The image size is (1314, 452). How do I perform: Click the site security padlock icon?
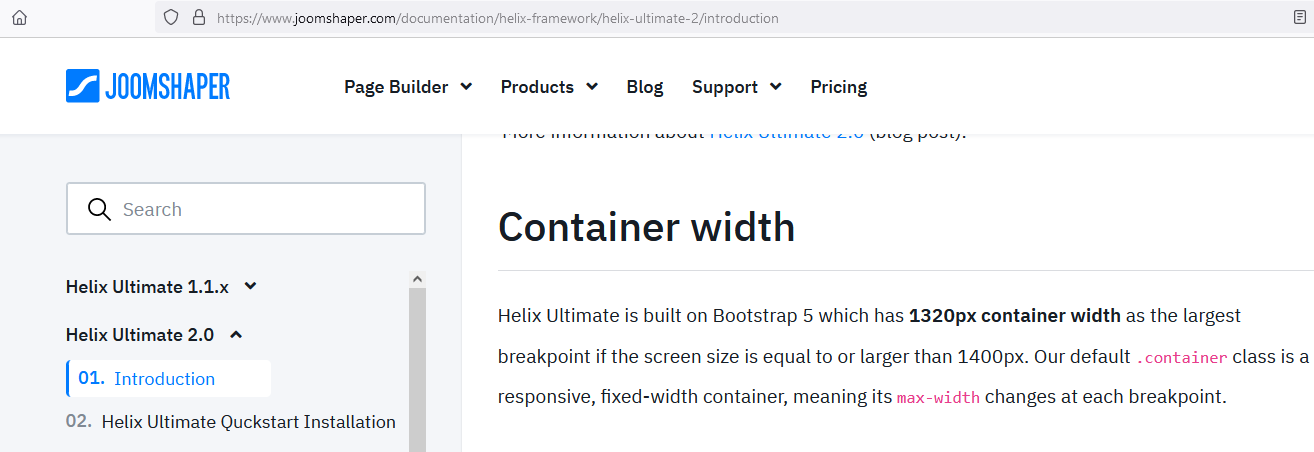(197, 17)
